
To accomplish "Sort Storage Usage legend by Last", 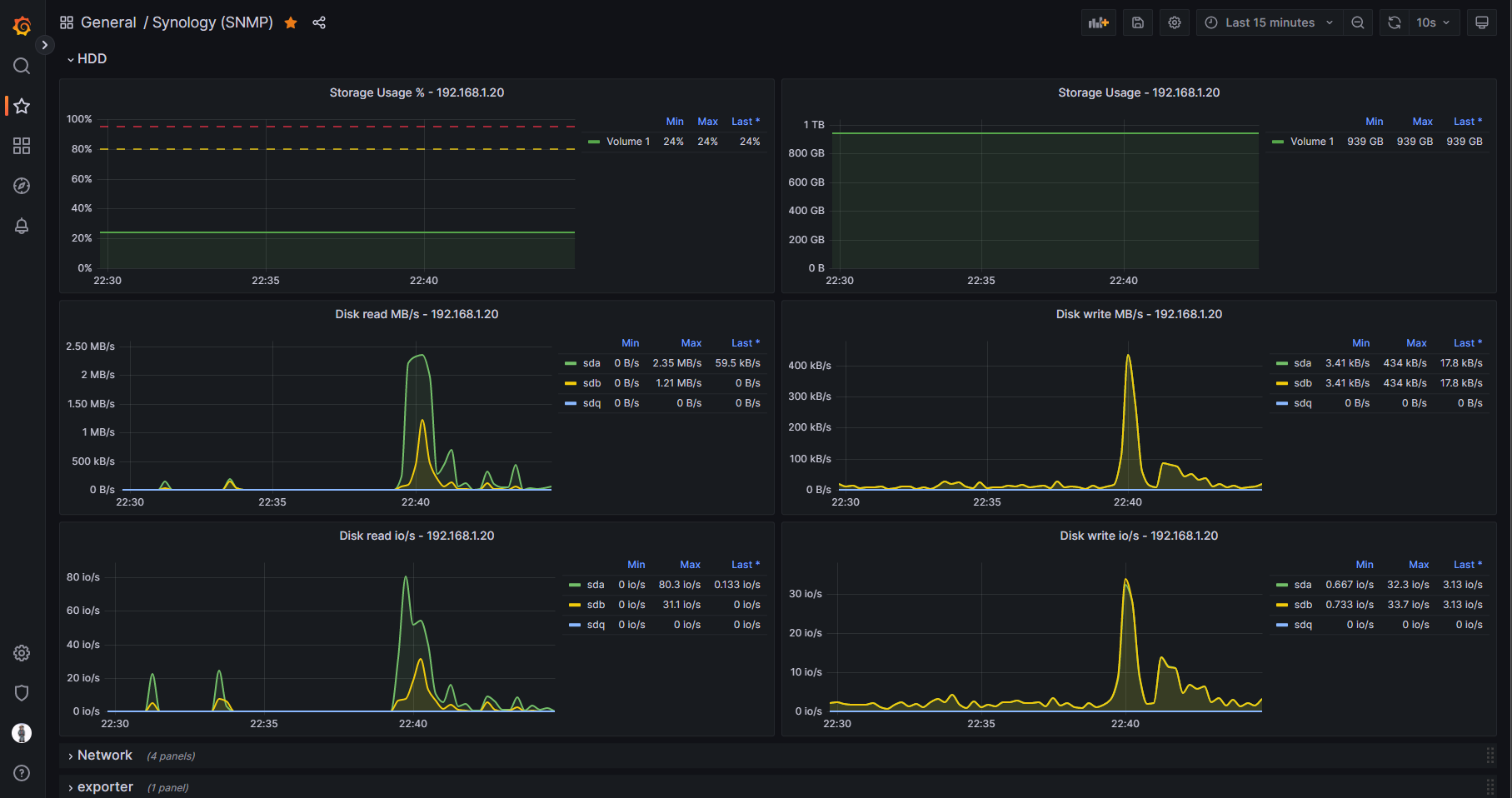I will [1468, 122].
